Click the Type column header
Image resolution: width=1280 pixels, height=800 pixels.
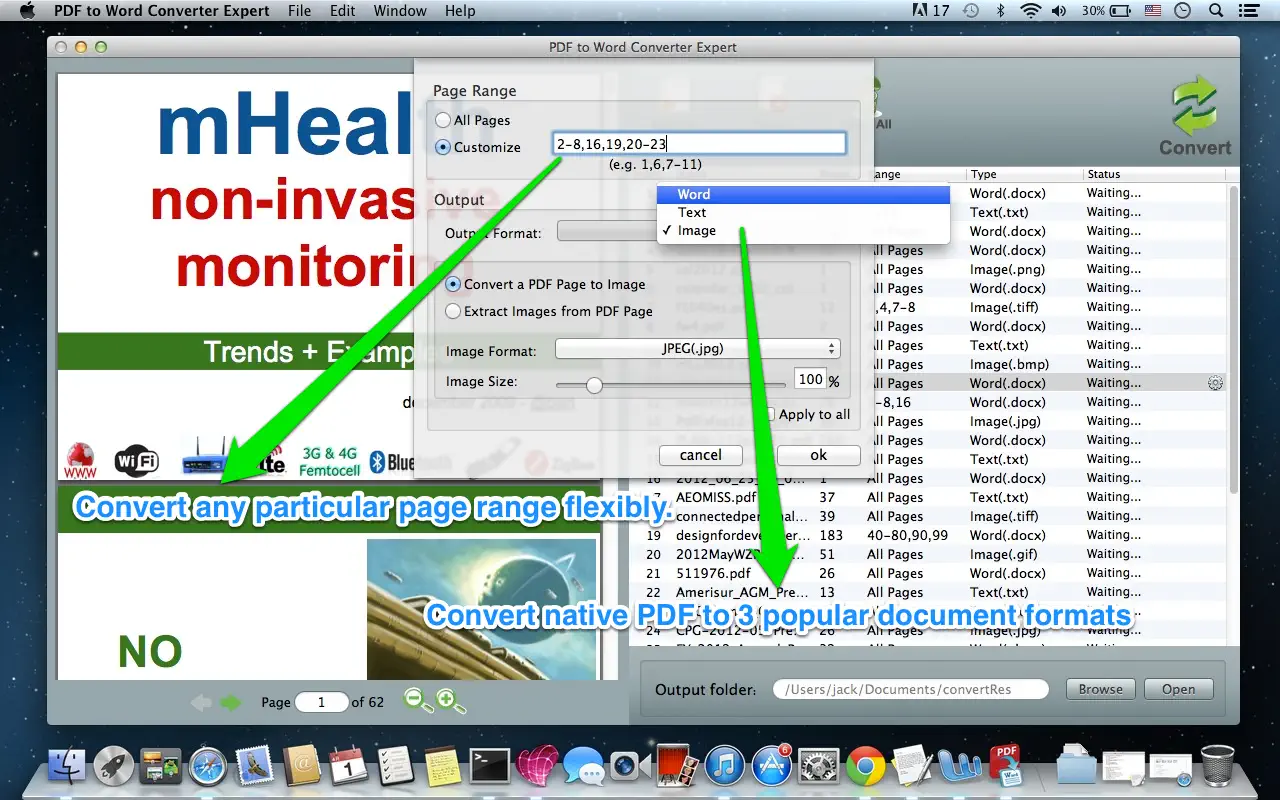1024,174
